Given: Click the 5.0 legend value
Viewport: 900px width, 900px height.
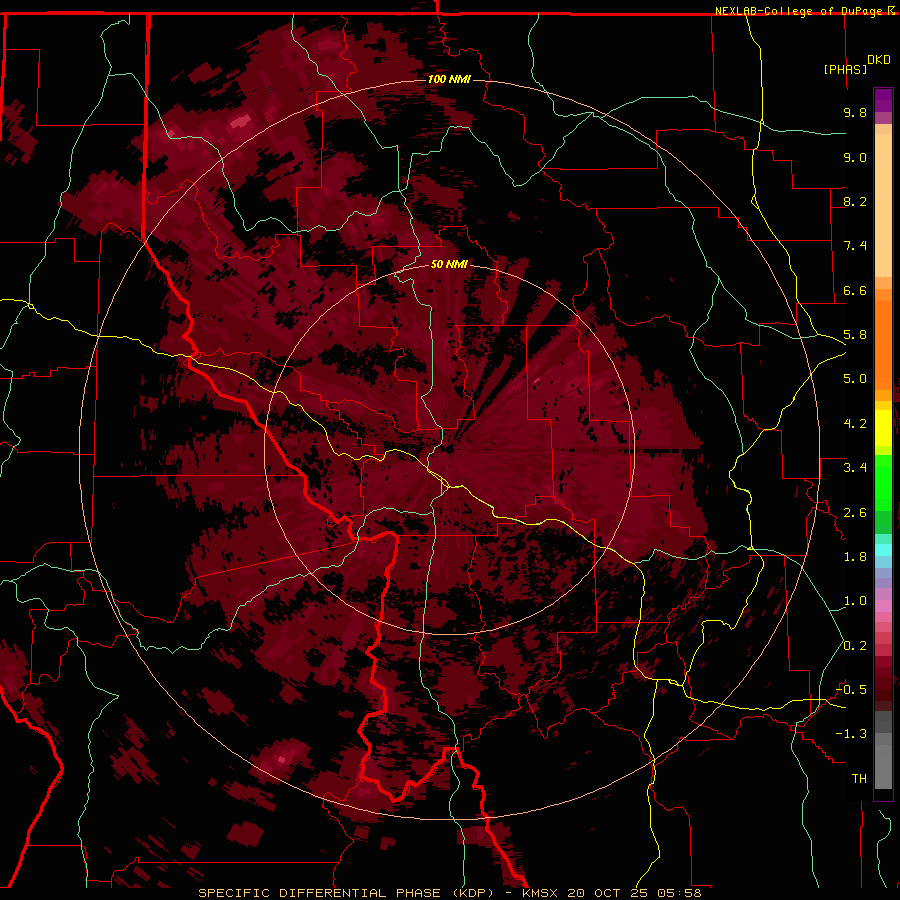Looking at the screenshot, I should [855, 379].
